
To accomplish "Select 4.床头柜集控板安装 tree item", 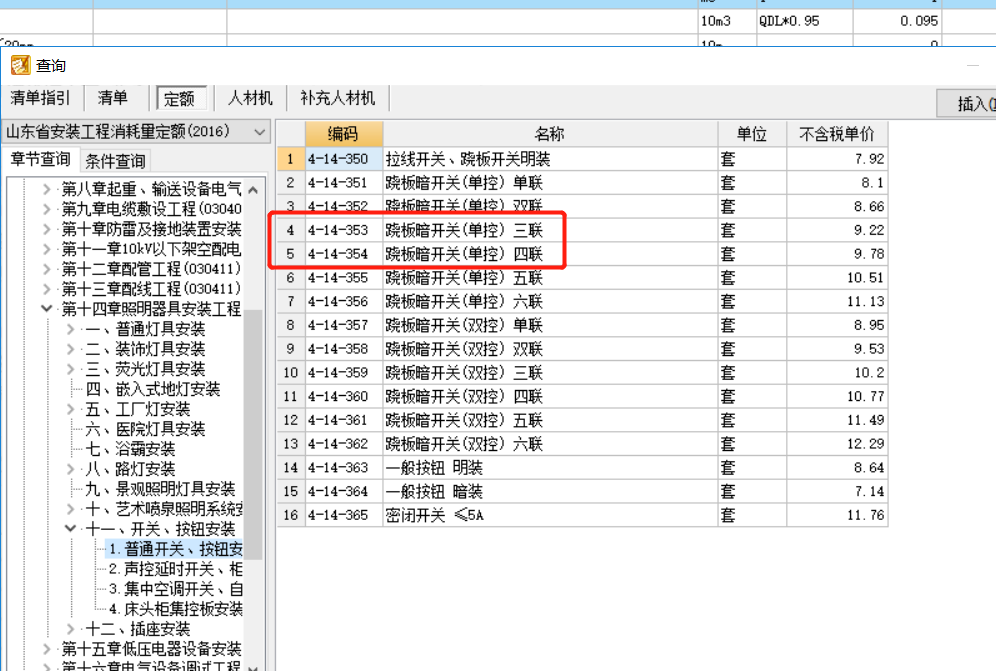I will [175, 609].
